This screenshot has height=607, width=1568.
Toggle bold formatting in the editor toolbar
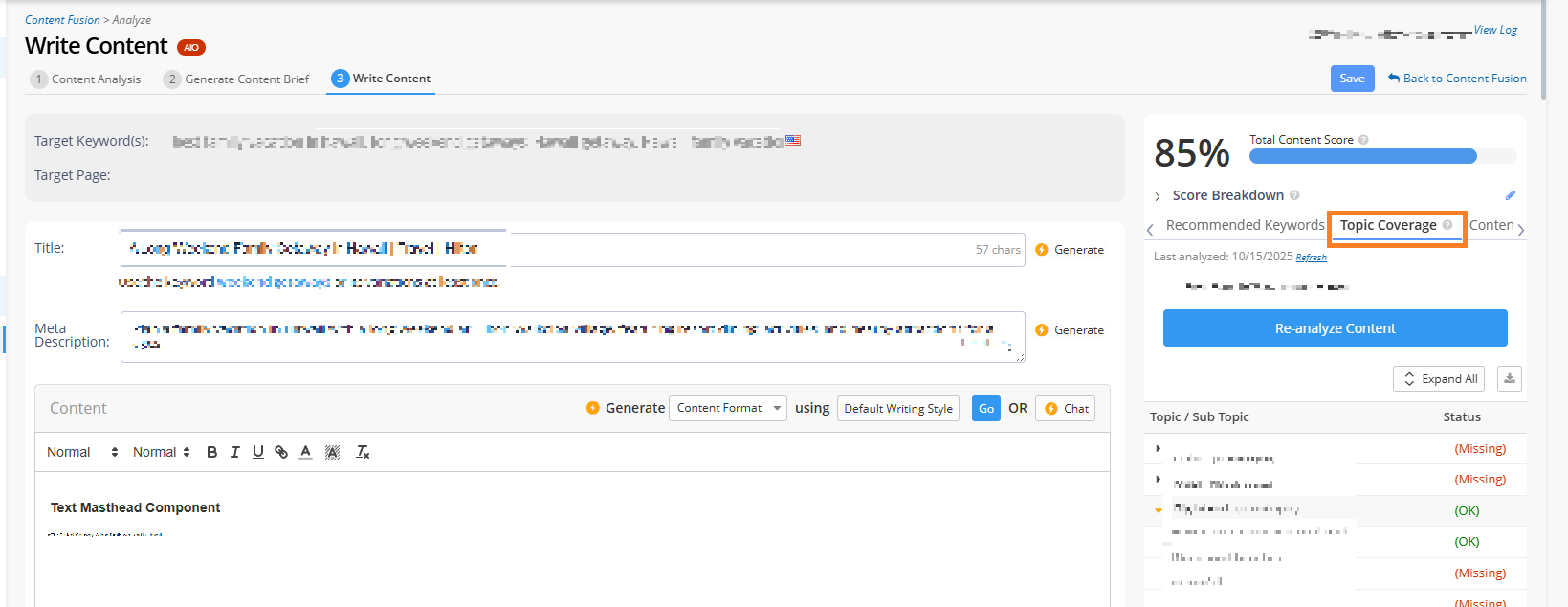(211, 452)
